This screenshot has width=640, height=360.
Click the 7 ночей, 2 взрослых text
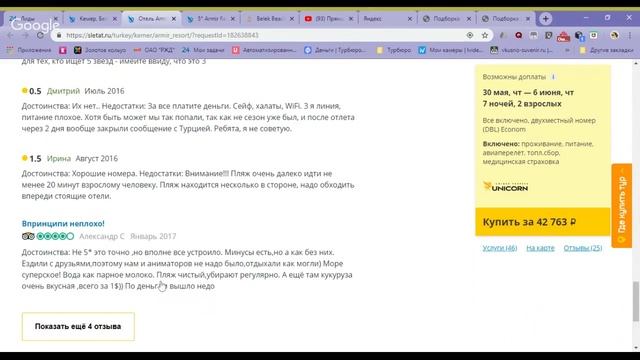tap(522, 104)
